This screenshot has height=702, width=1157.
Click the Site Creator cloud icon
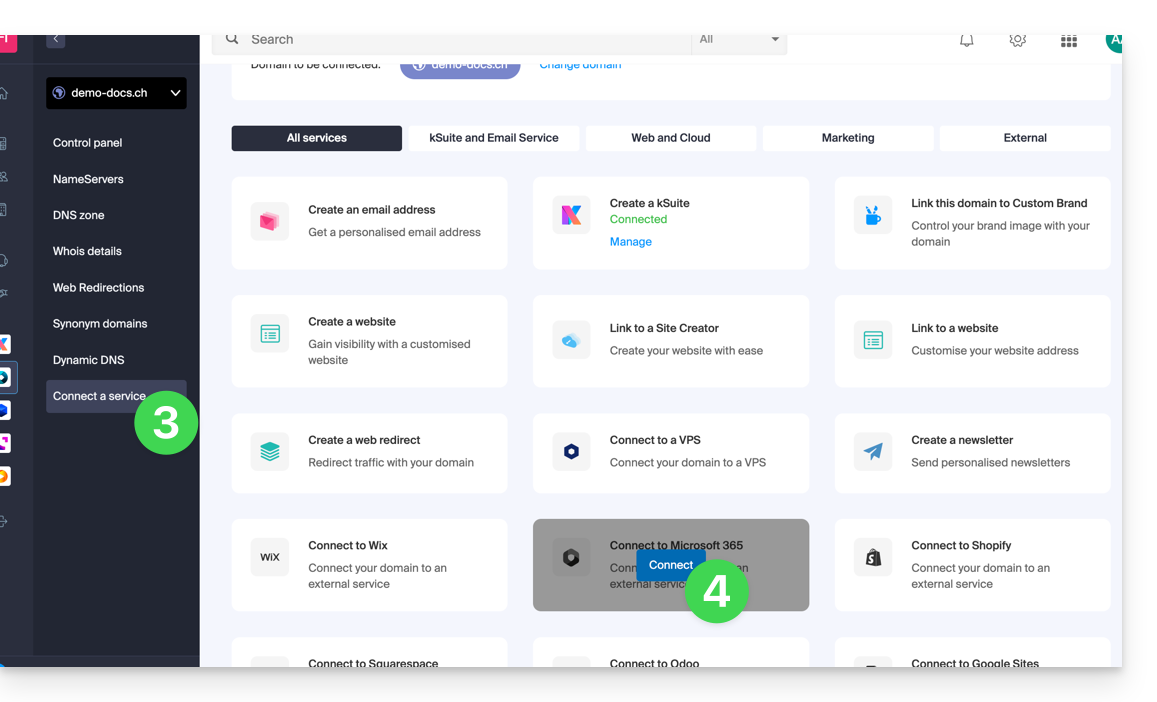point(571,340)
